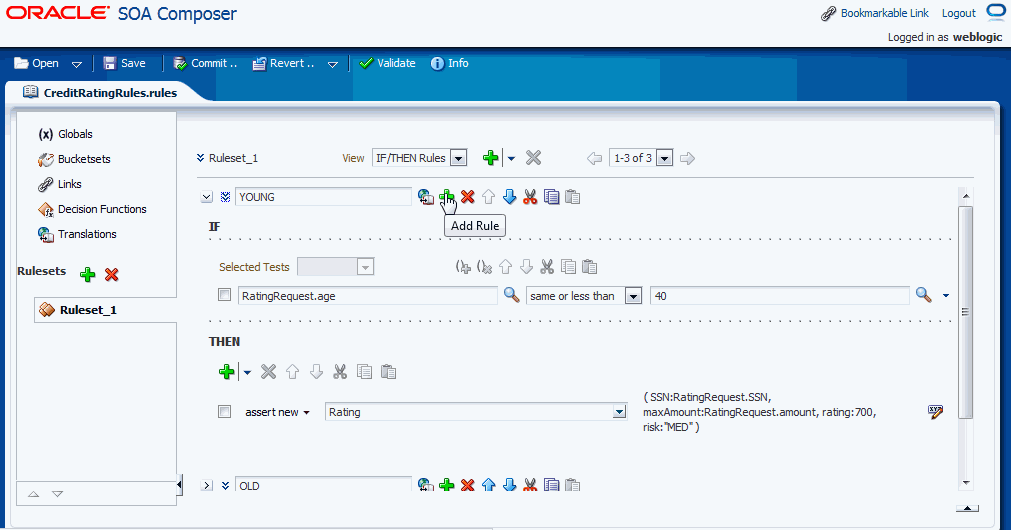Delete the YOUNG rule with red X
1011x530 pixels.
coord(467,197)
